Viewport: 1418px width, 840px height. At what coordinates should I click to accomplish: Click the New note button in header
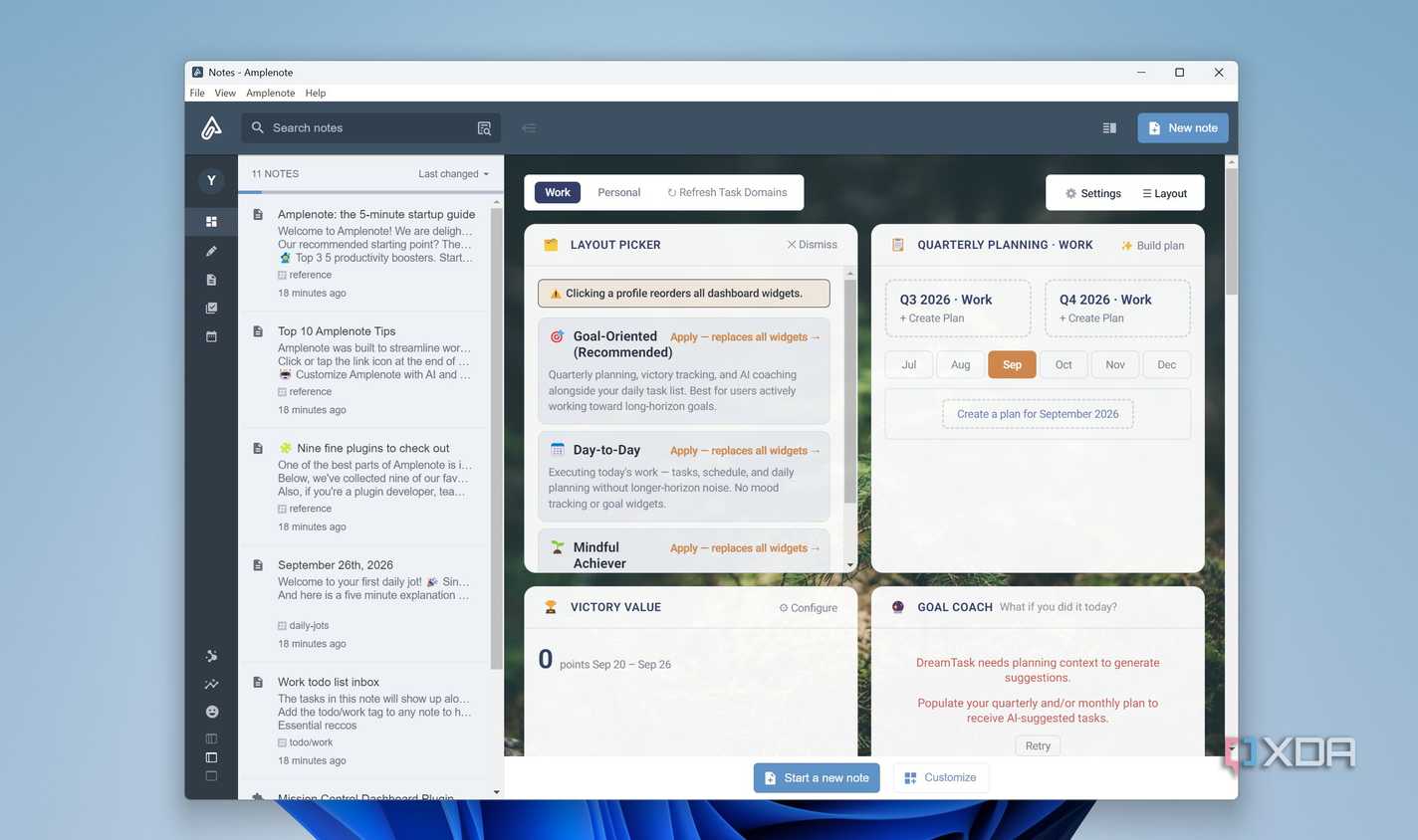point(1183,127)
